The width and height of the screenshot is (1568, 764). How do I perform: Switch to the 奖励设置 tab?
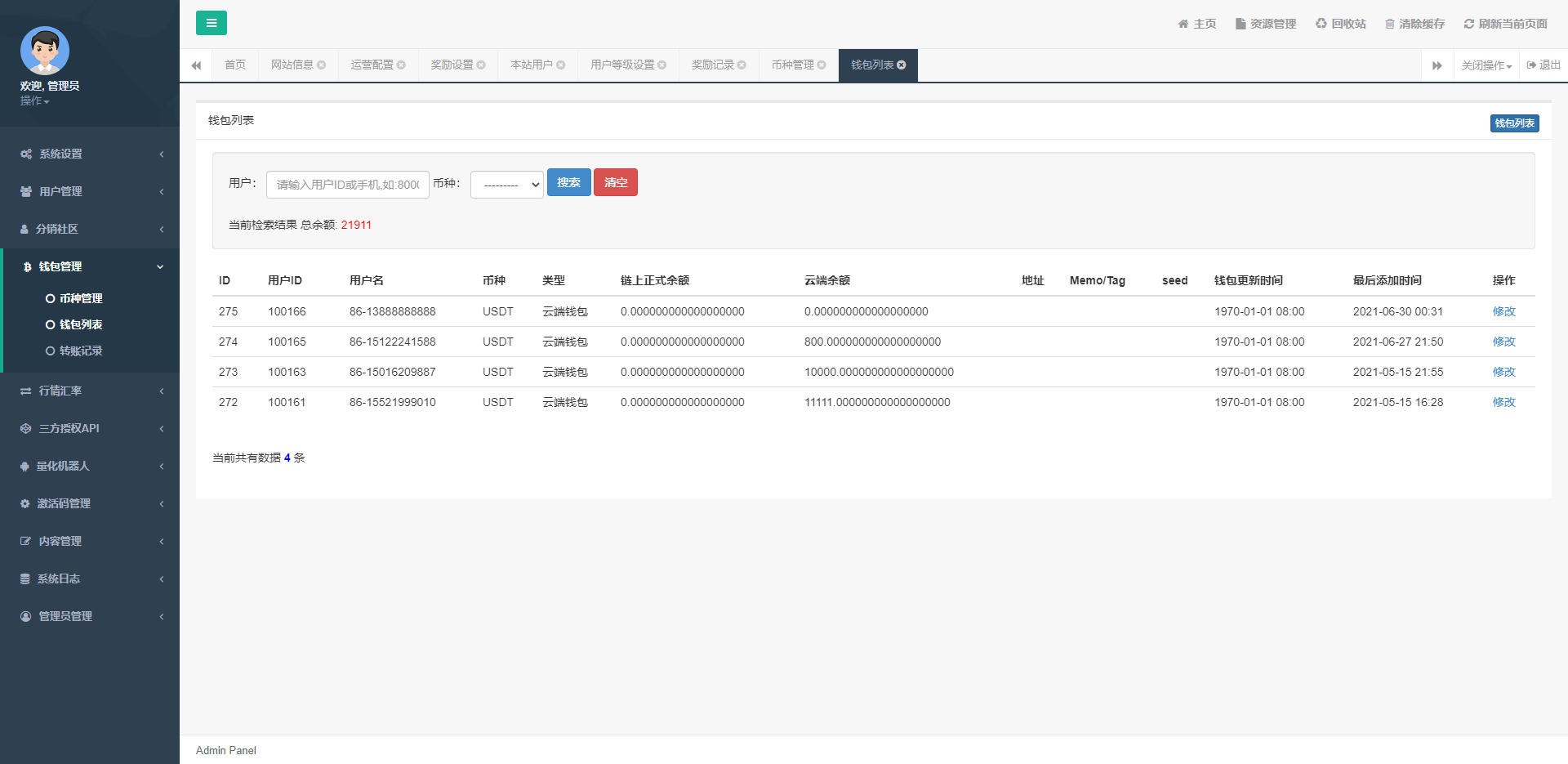452,65
